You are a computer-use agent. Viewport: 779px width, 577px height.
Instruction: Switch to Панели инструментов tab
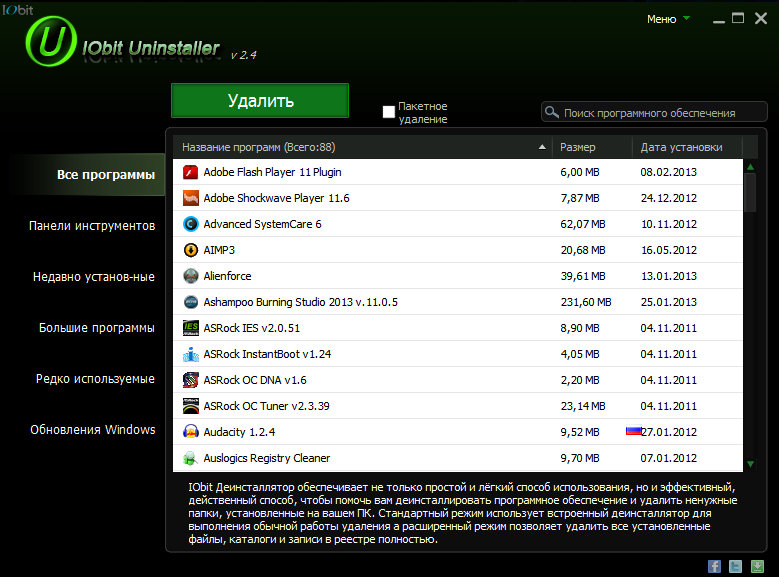tap(92, 226)
